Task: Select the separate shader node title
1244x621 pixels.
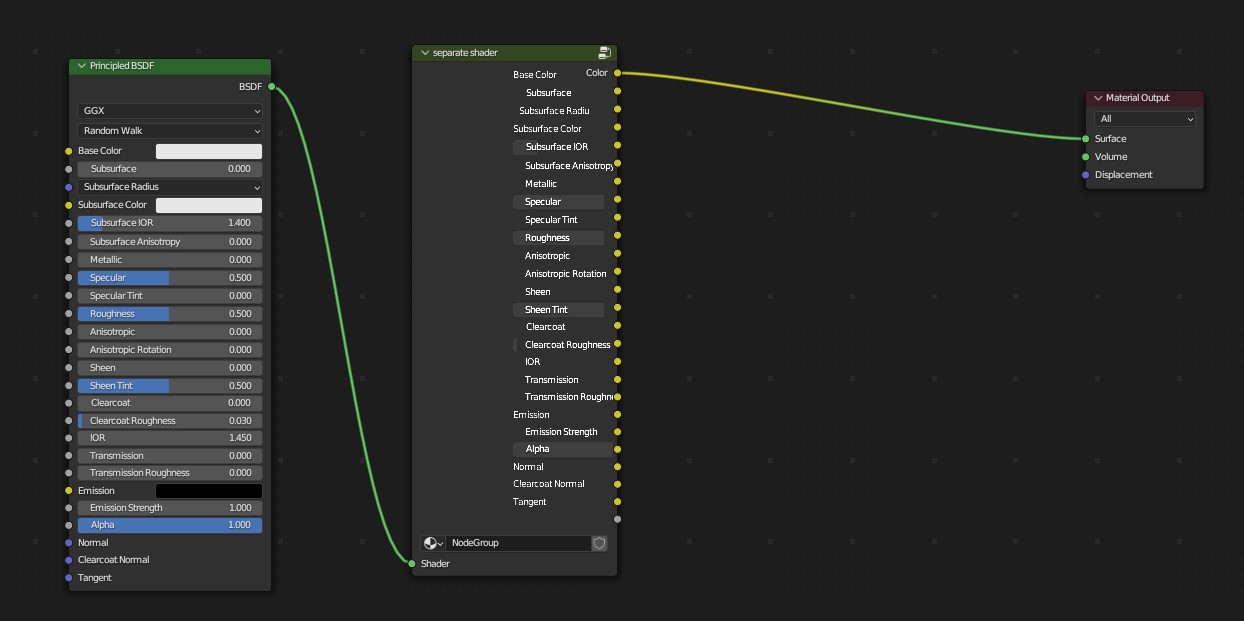Action: pos(465,53)
